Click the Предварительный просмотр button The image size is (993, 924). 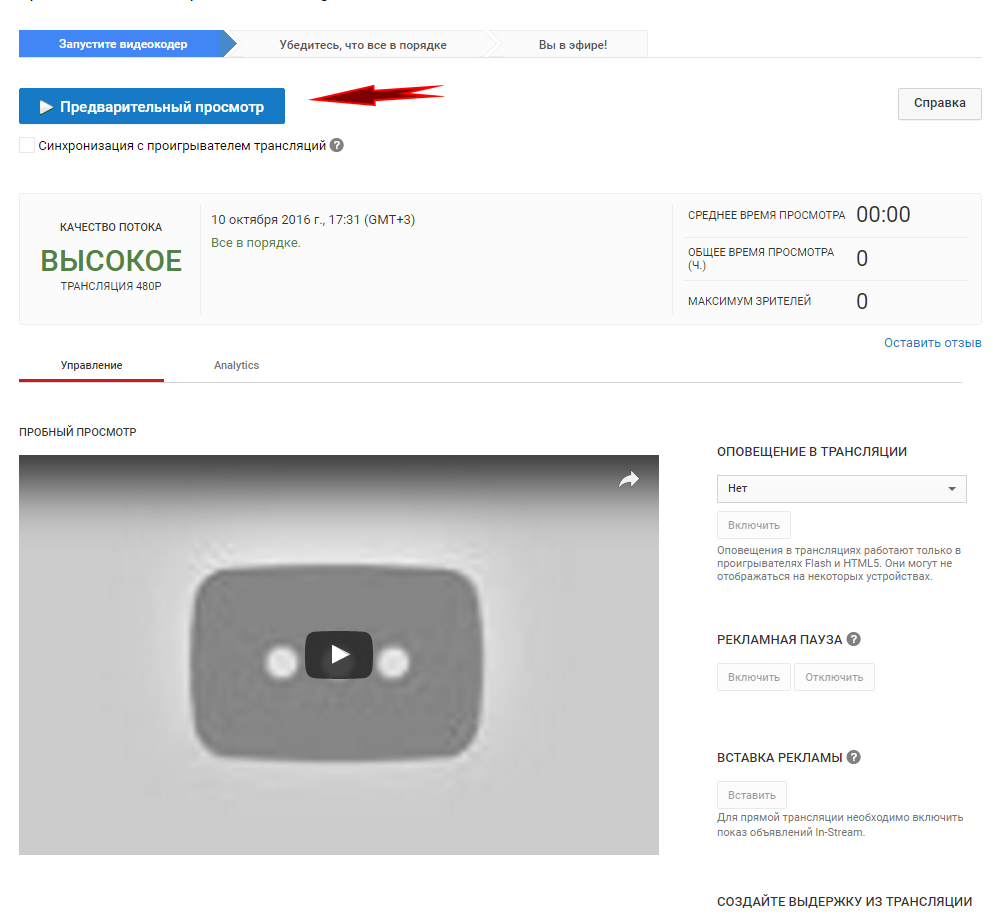(152, 107)
